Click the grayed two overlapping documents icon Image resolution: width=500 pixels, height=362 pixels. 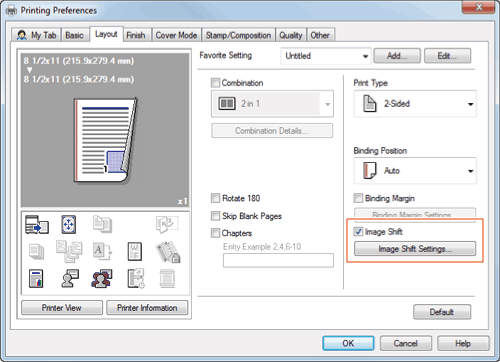102,224
